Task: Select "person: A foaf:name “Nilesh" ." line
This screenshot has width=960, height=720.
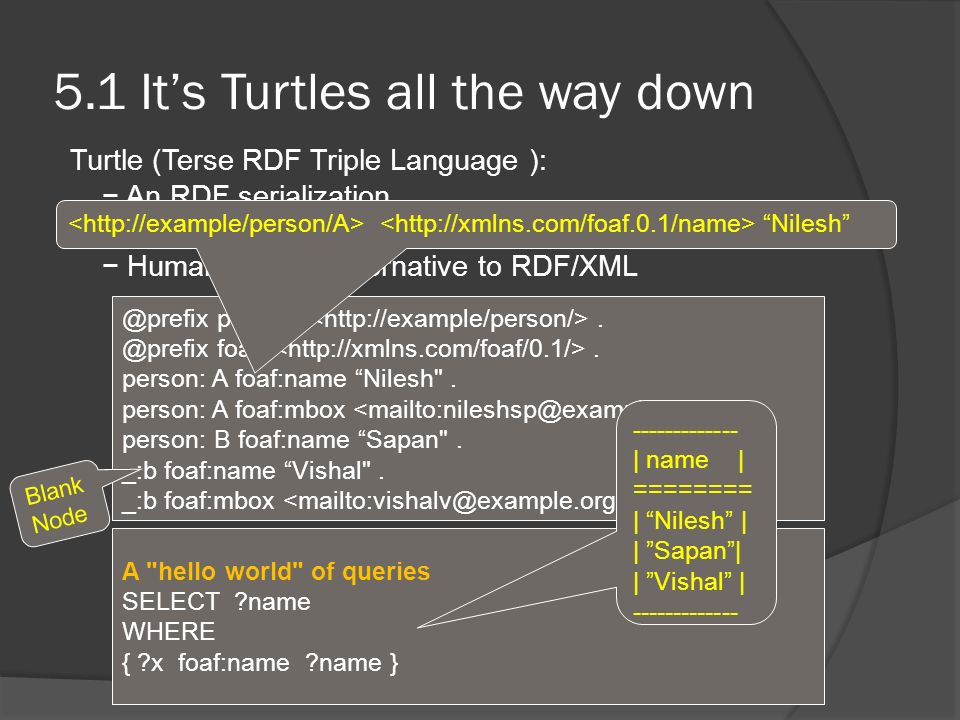Action: pos(289,379)
